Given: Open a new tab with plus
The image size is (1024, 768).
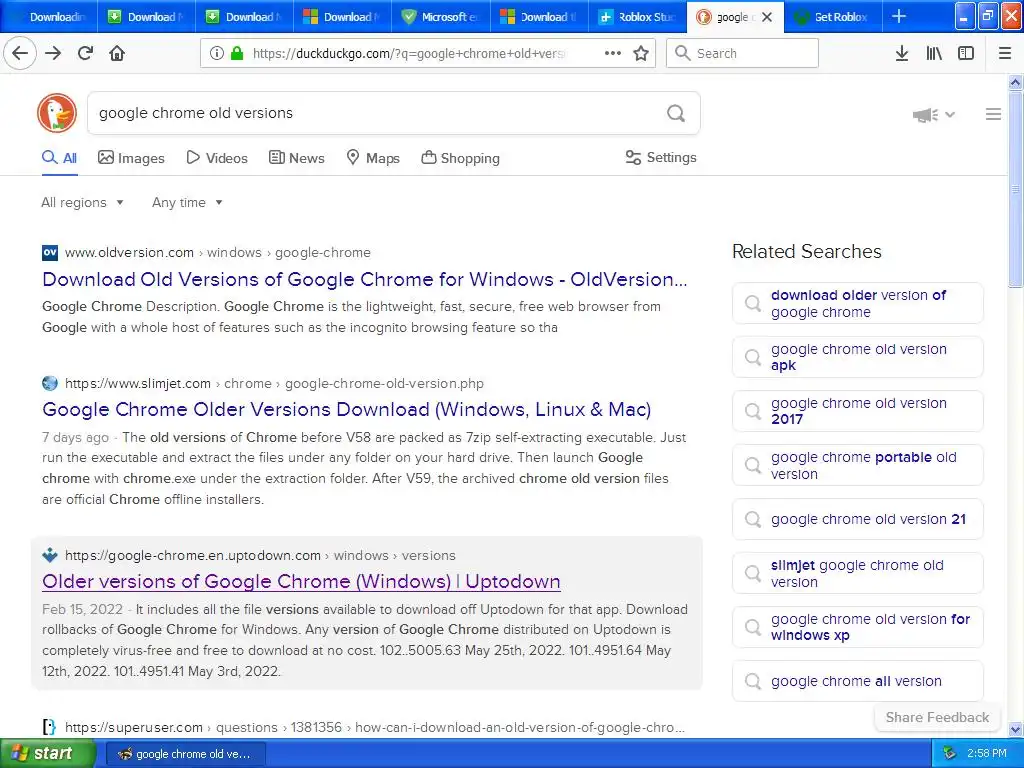Looking at the screenshot, I should [899, 16].
